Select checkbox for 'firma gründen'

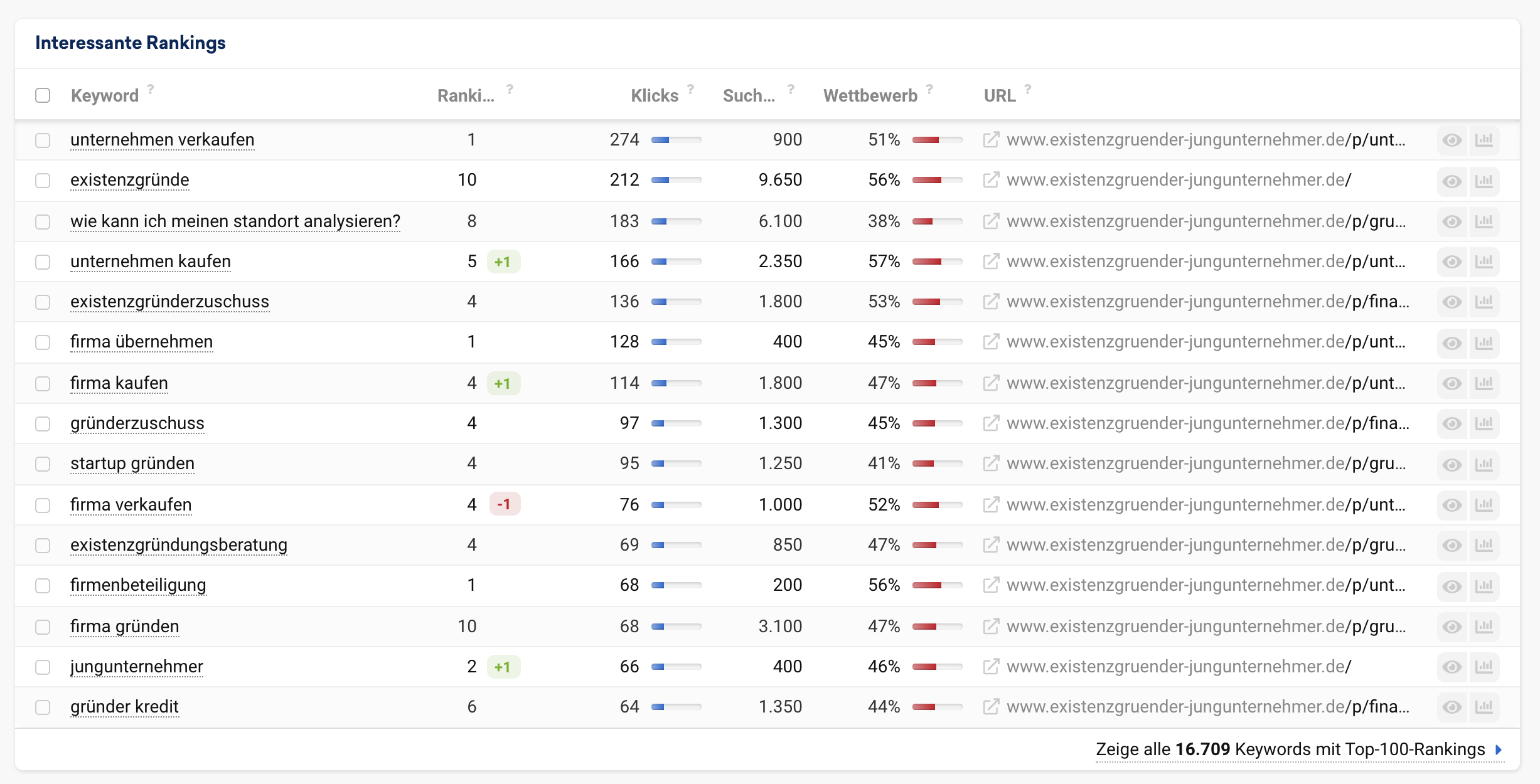(43, 627)
